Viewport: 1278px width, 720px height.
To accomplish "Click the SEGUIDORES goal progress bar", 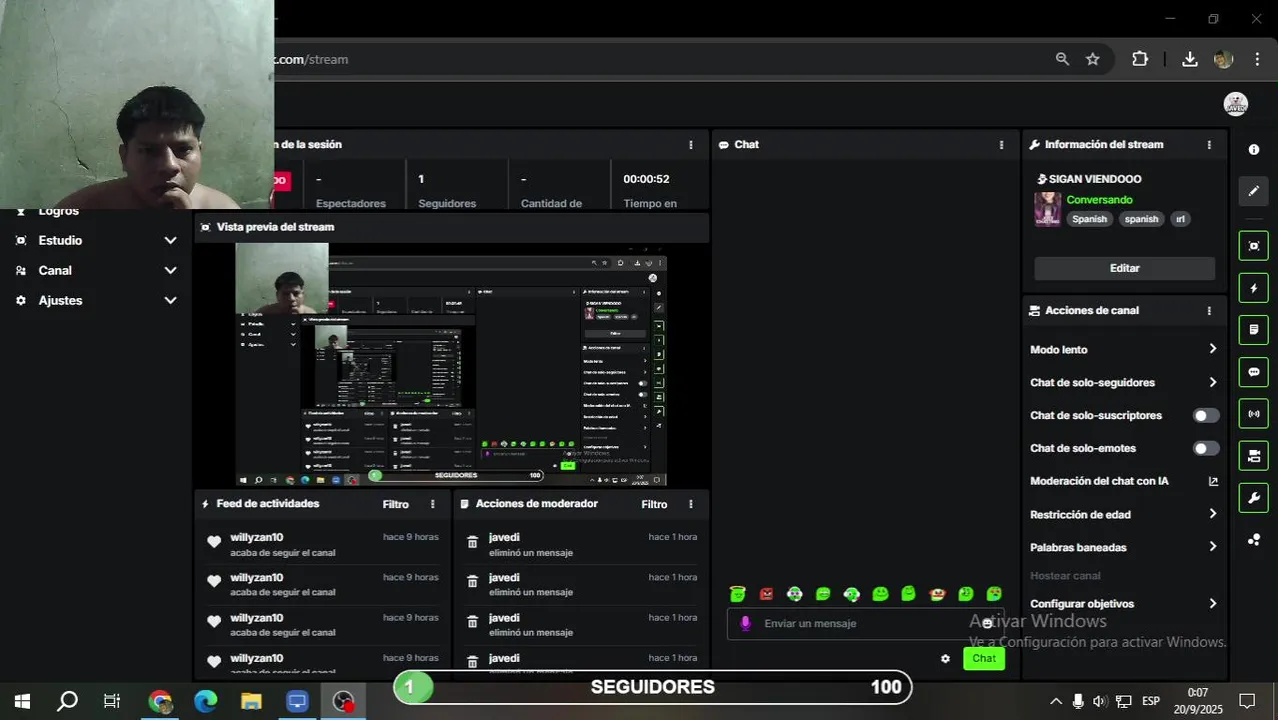I will click(x=653, y=687).
